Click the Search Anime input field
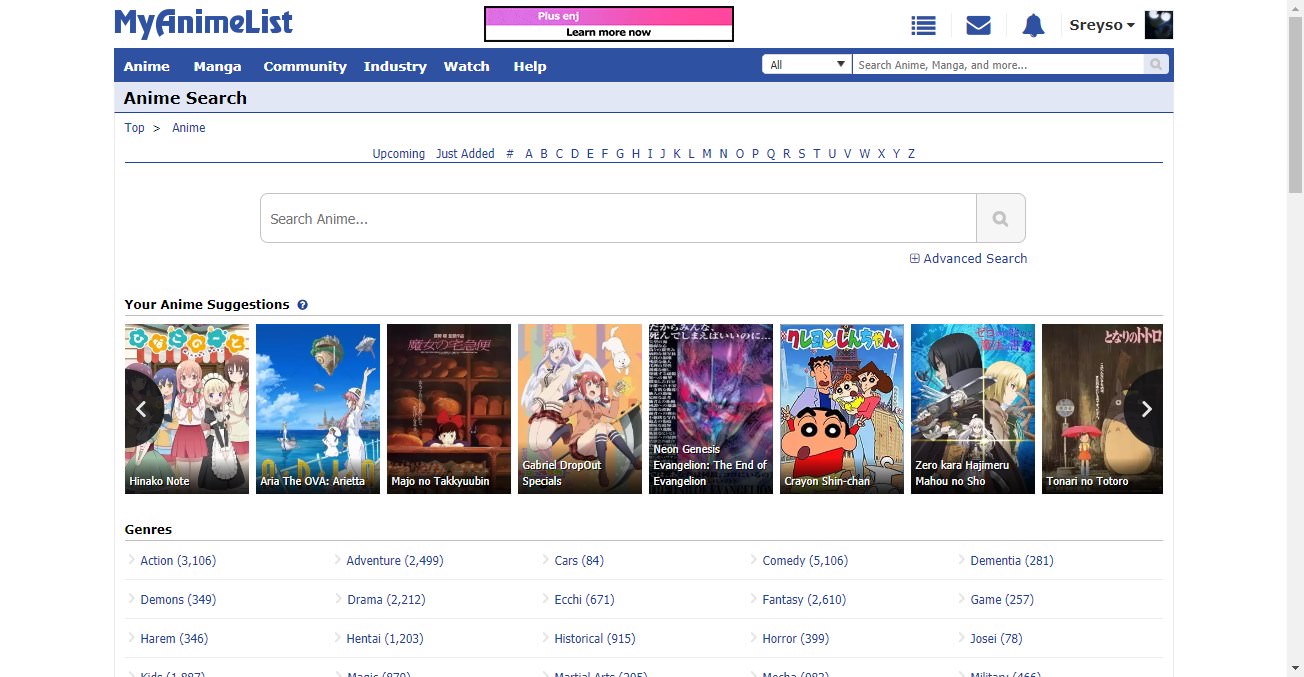1304x677 pixels. coord(618,218)
